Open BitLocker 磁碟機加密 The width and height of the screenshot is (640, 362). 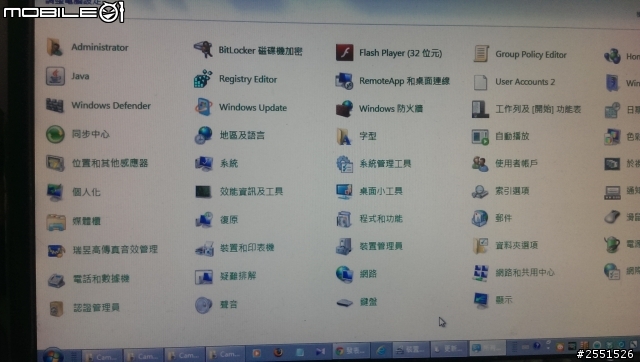[248, 51]
